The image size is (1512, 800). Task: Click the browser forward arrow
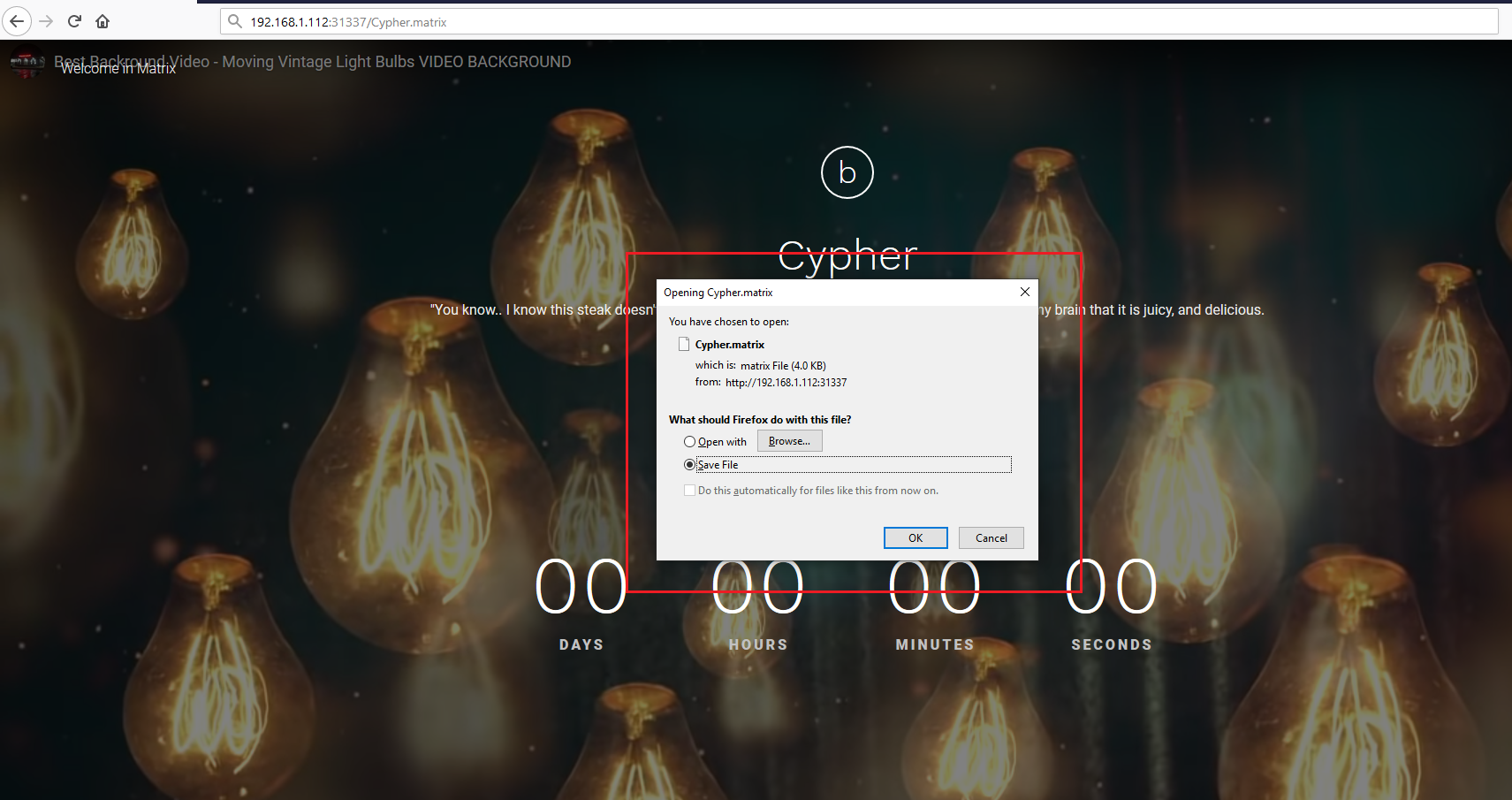tap(47, 21)
